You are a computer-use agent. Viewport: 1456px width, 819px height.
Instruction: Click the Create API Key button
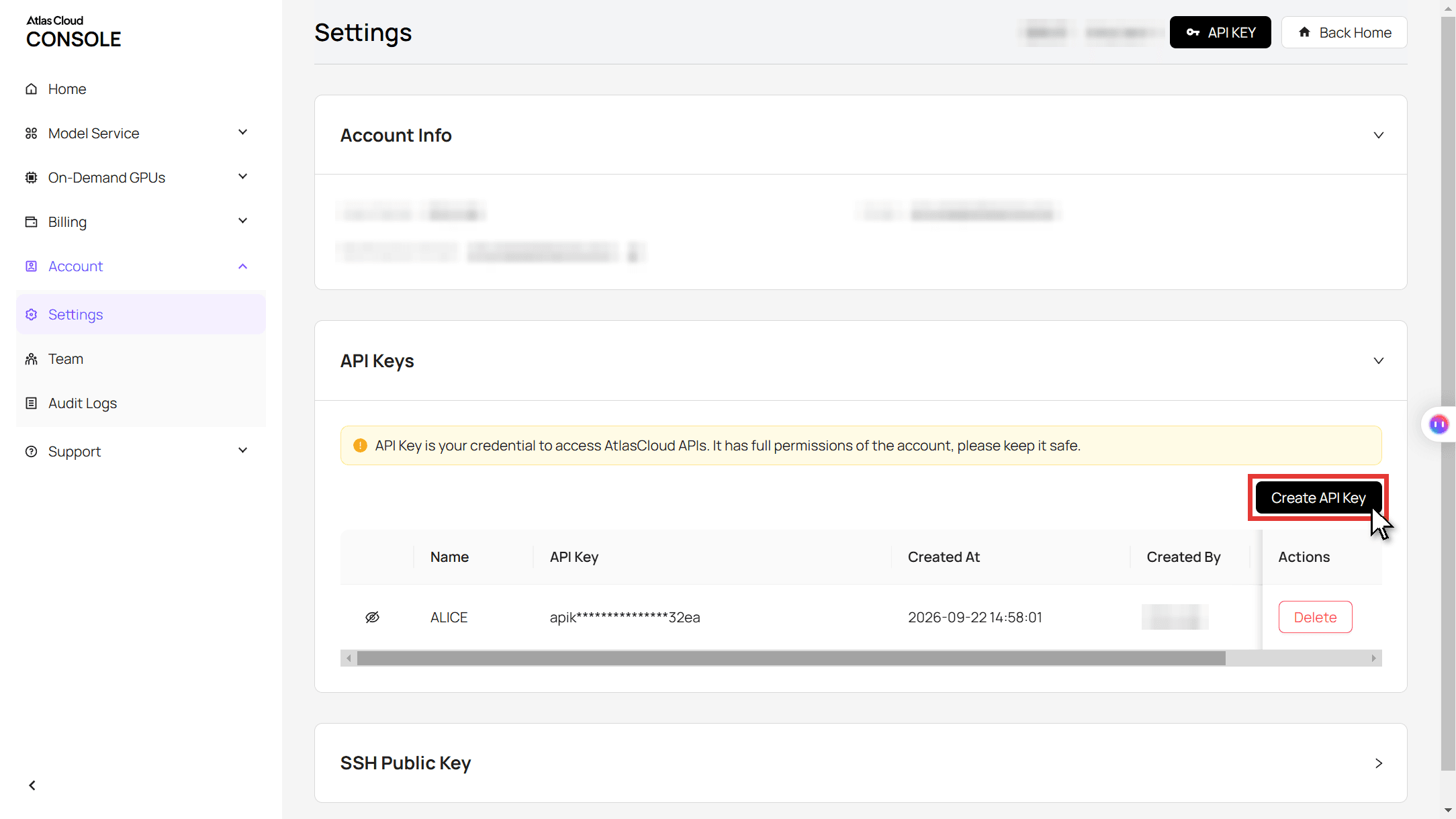1318,497
